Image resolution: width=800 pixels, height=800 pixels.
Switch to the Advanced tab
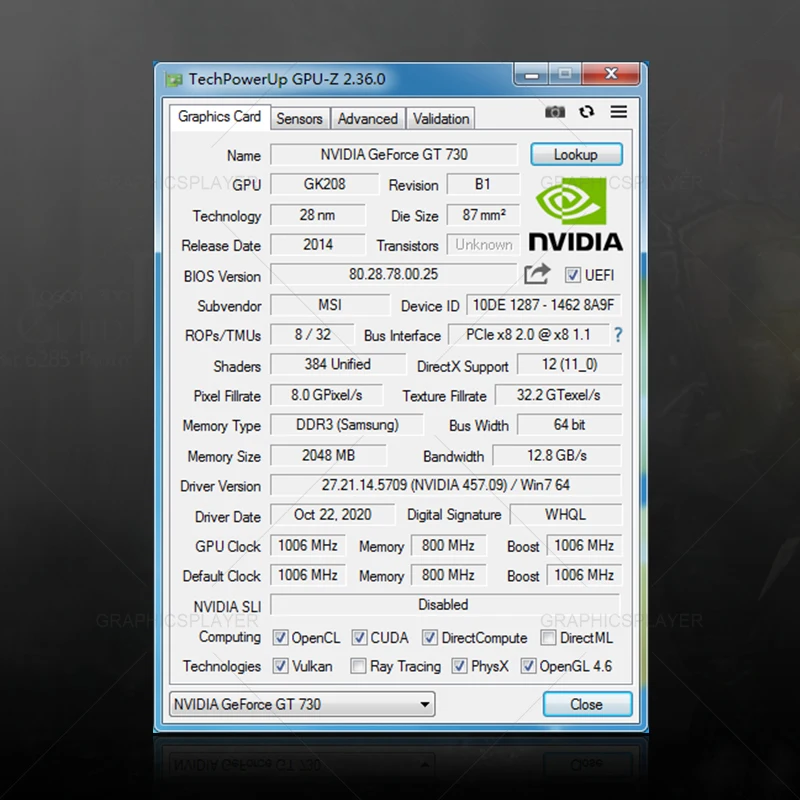point(368,118)
